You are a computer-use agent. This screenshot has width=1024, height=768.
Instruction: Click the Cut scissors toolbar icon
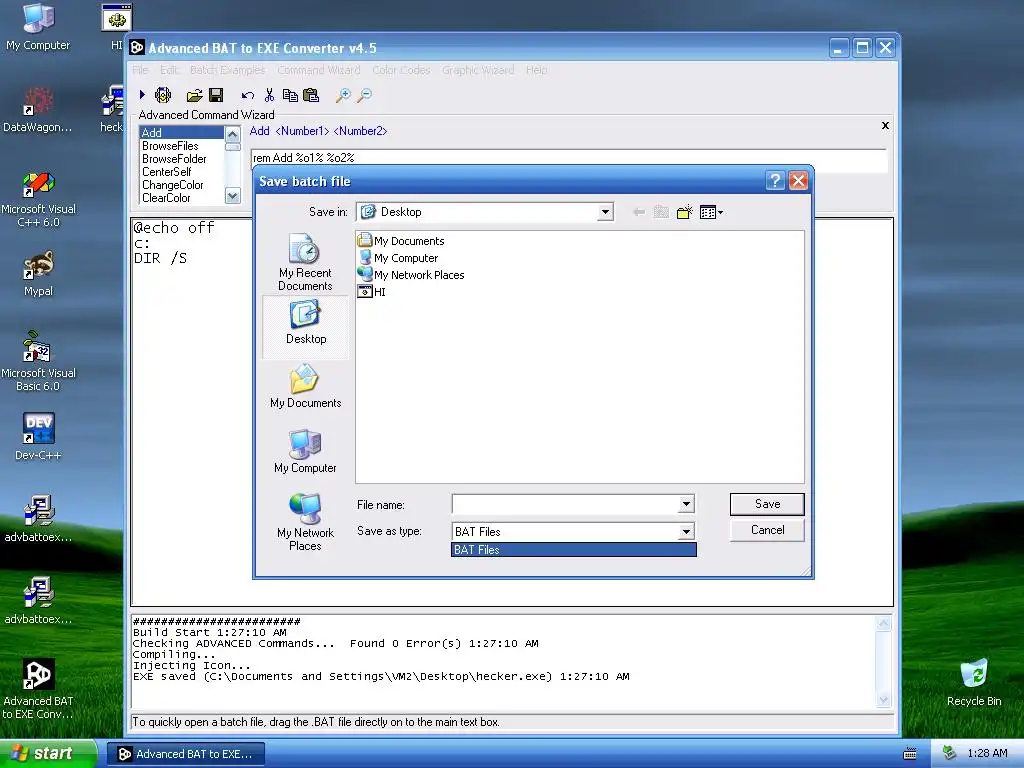coord(269,95)
